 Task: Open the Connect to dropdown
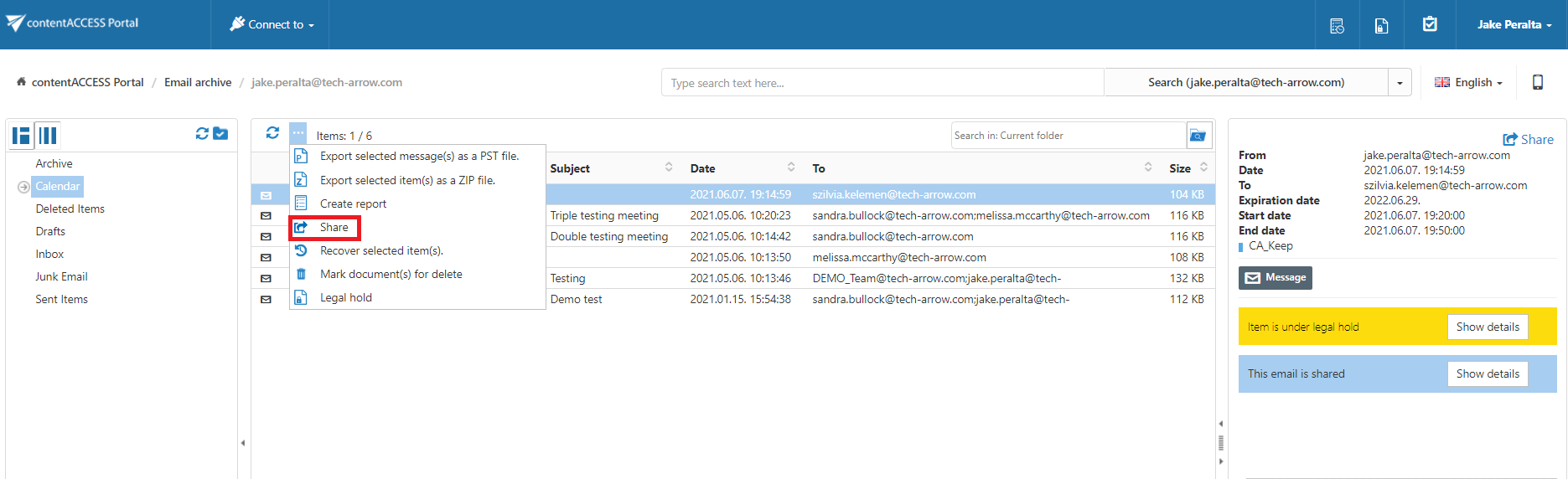pos(272,25)
